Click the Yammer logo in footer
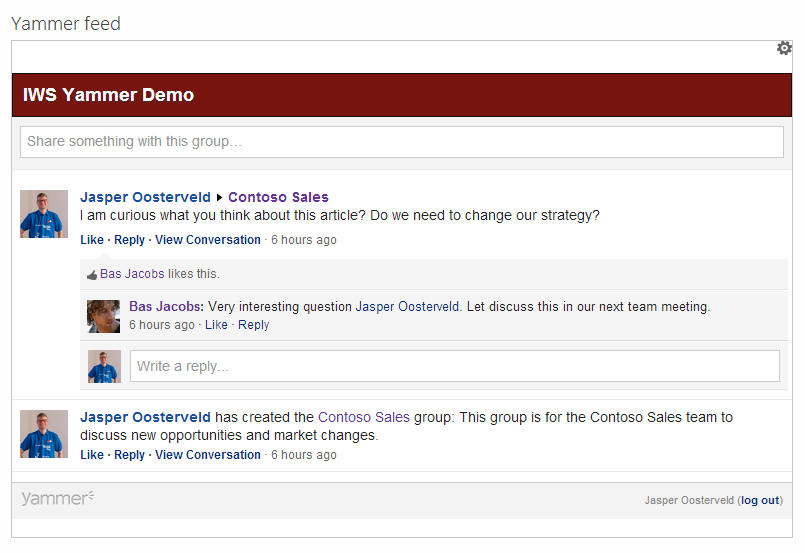 coord(58,498)
